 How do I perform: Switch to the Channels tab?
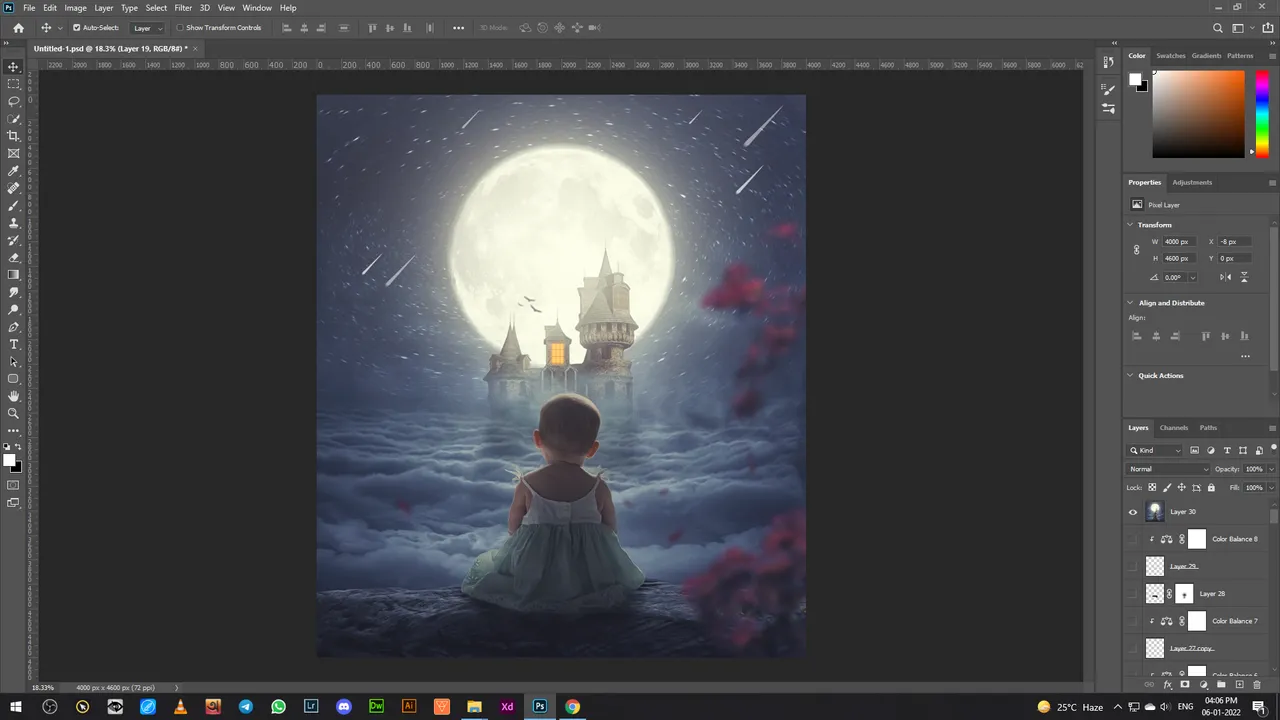coord(1174,428)
